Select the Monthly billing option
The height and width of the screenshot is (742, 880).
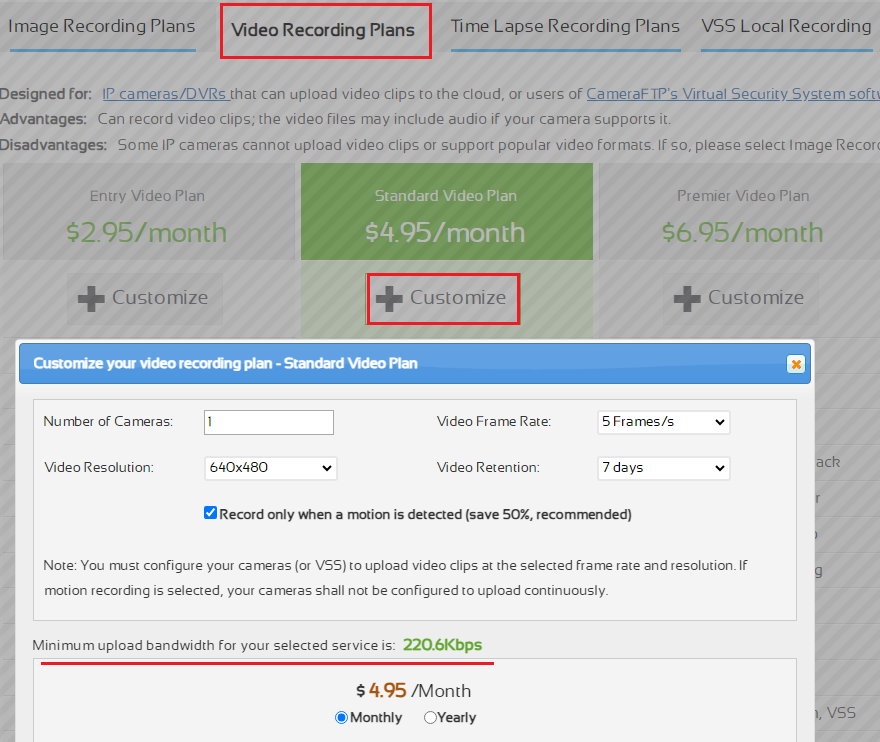point(341,717)
